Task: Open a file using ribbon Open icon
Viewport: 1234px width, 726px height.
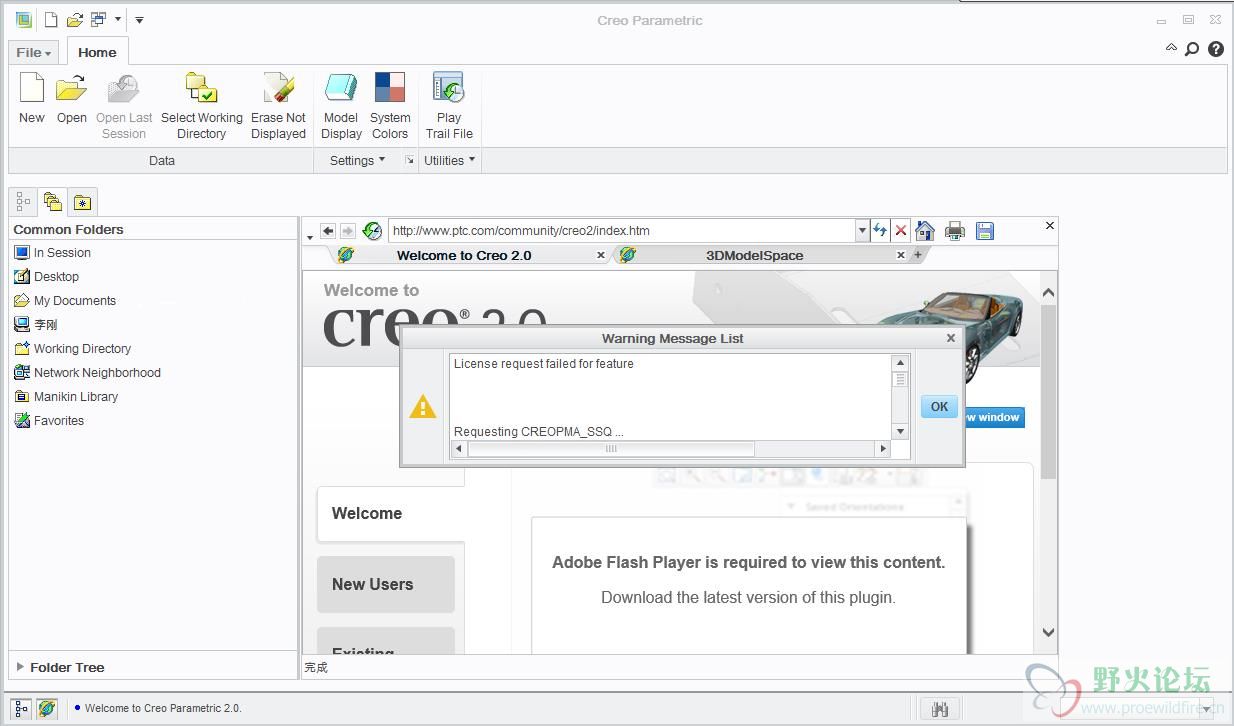Action: click(71, 98)
